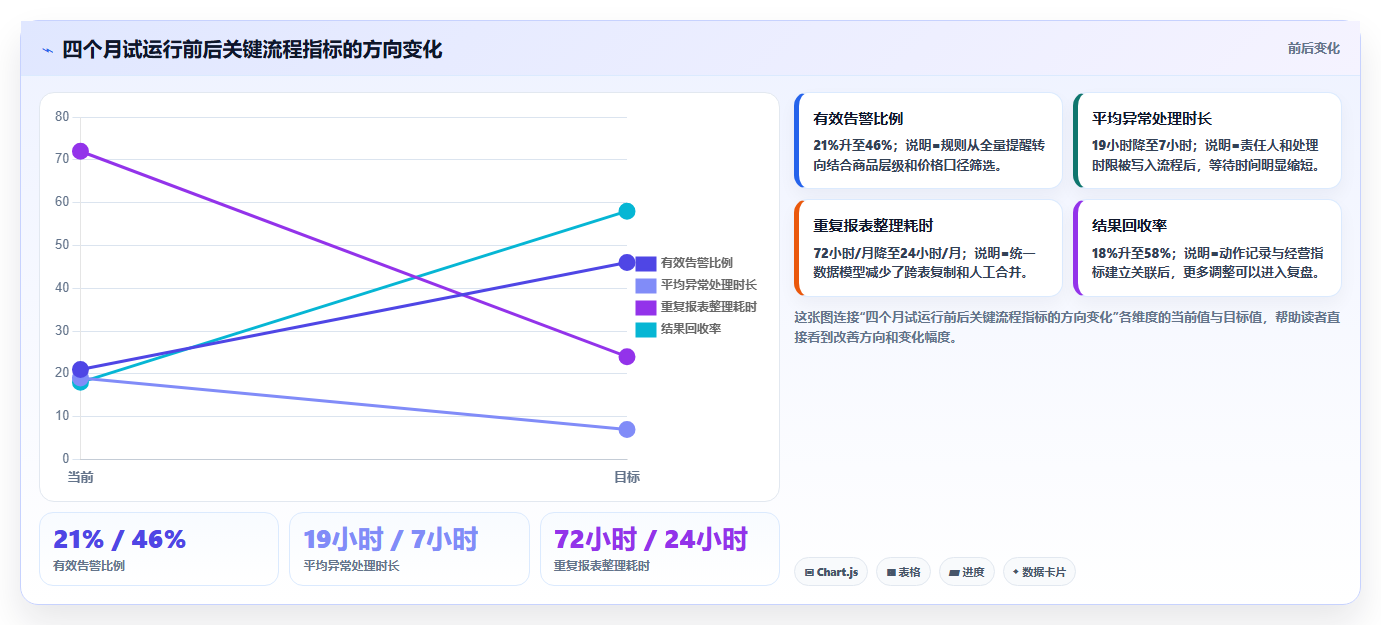Screen dimensions: 1381x625
Task: Click the cyan target data point at 58
Action: click(x=627, y=211)
